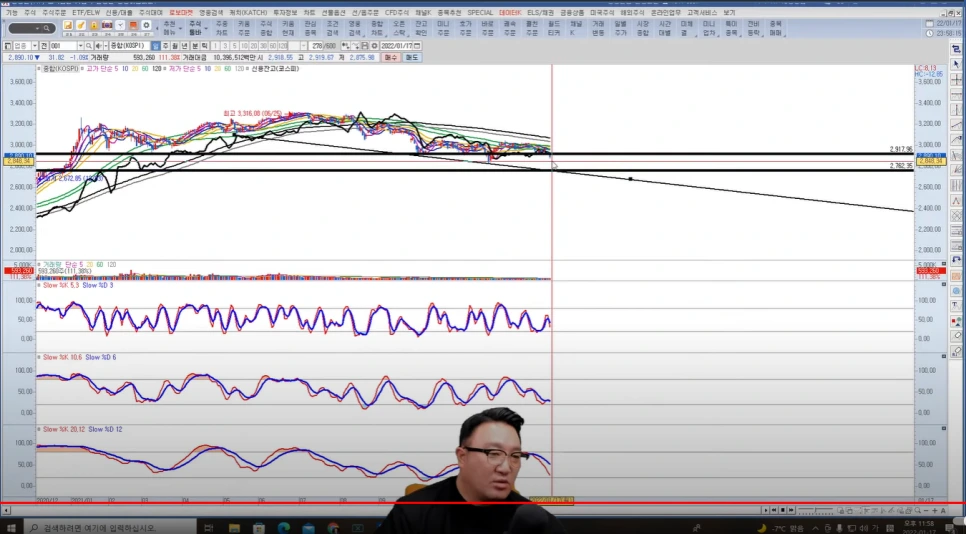This screenshot has width=966, height=534.
Task: Select the text annotation tool
Action: [x=956, y=305]
